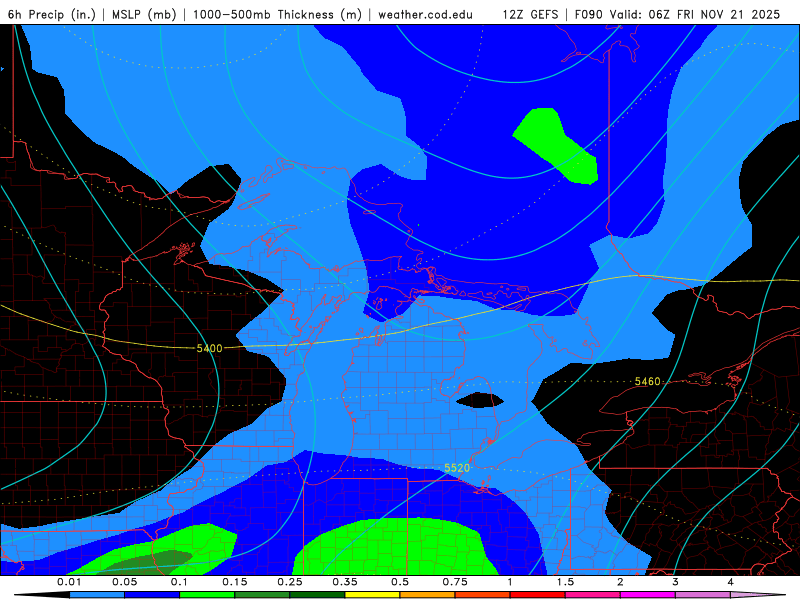
Task: Click the 0.15 legend value
Action: [235, 582]
